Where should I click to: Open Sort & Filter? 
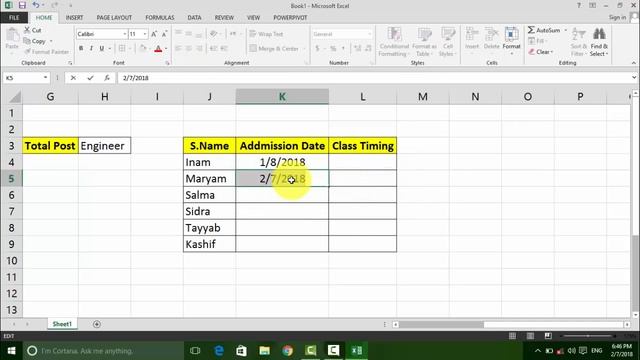point(578,42)
